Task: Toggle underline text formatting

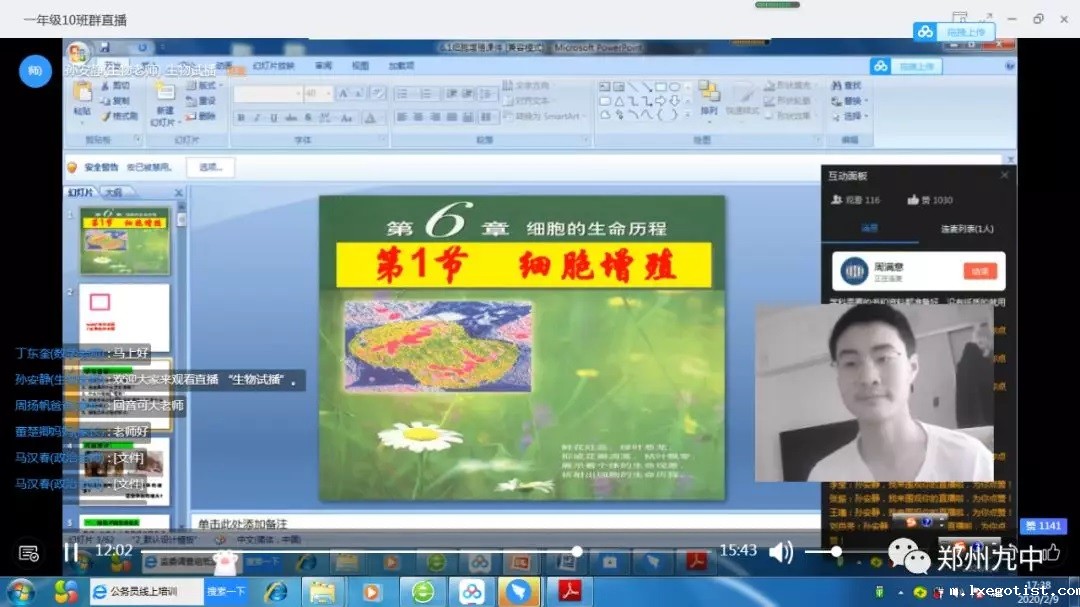Action: pyautogui.click(x=273, y=118)
